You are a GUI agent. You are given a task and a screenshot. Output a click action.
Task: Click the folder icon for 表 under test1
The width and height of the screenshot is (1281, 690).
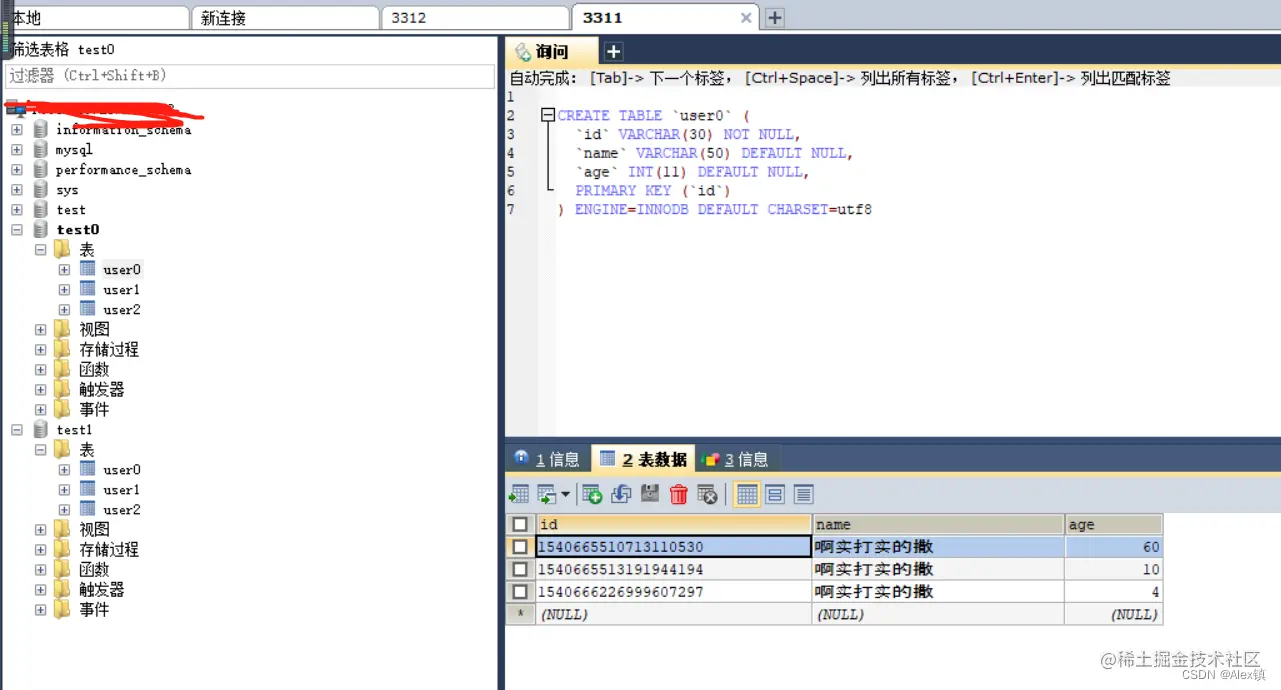pos(62,449)
